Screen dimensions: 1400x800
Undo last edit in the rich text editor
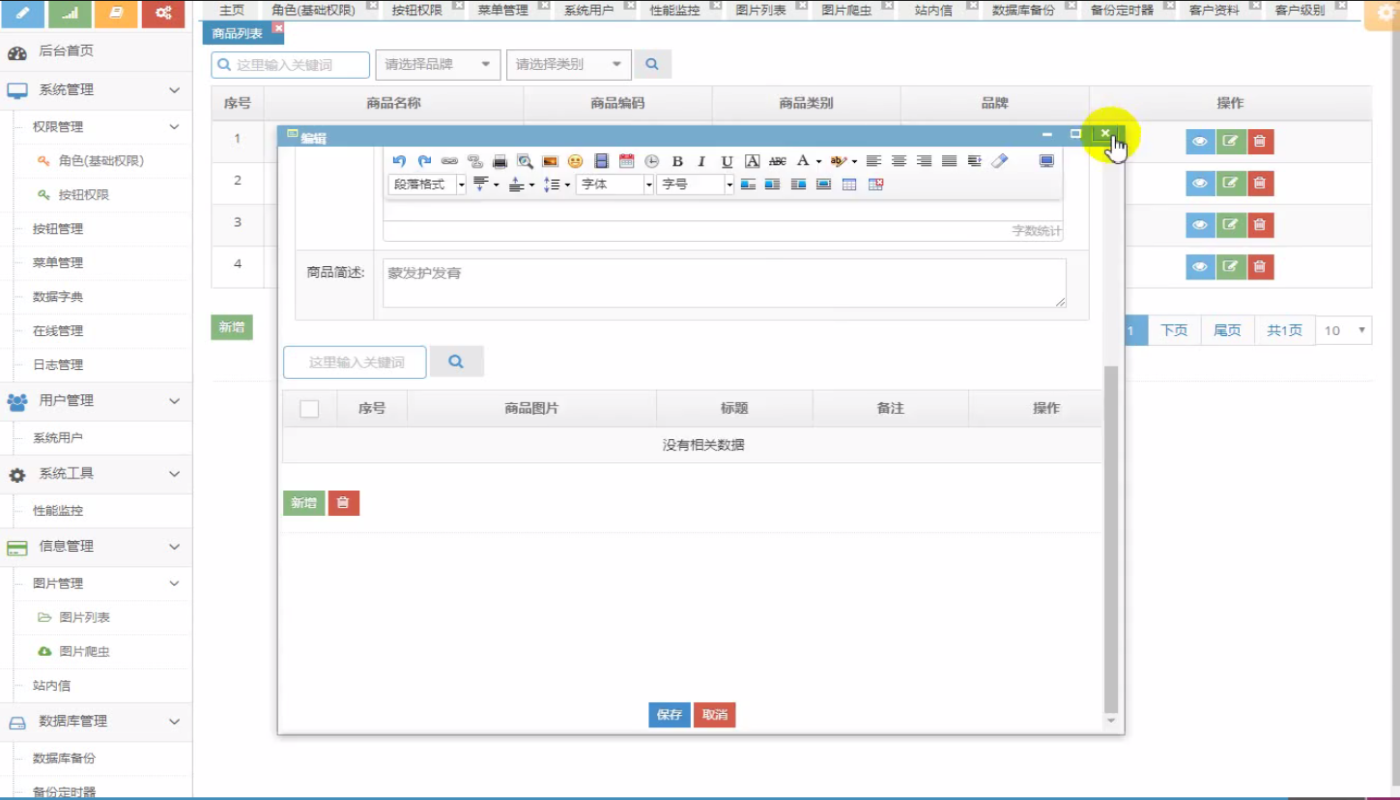[399, 161]
